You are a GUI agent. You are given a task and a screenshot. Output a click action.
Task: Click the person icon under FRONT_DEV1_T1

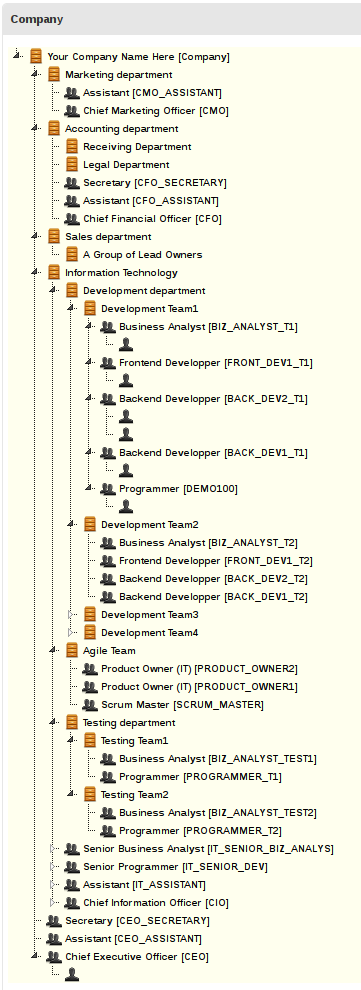tap(126, 381)
